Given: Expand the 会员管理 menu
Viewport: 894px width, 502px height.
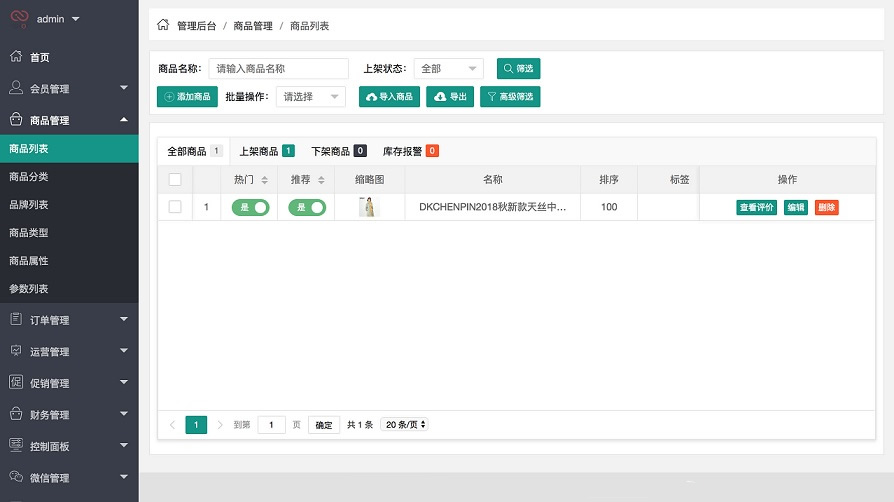Looking at the screenshot, I should point(124,87).
